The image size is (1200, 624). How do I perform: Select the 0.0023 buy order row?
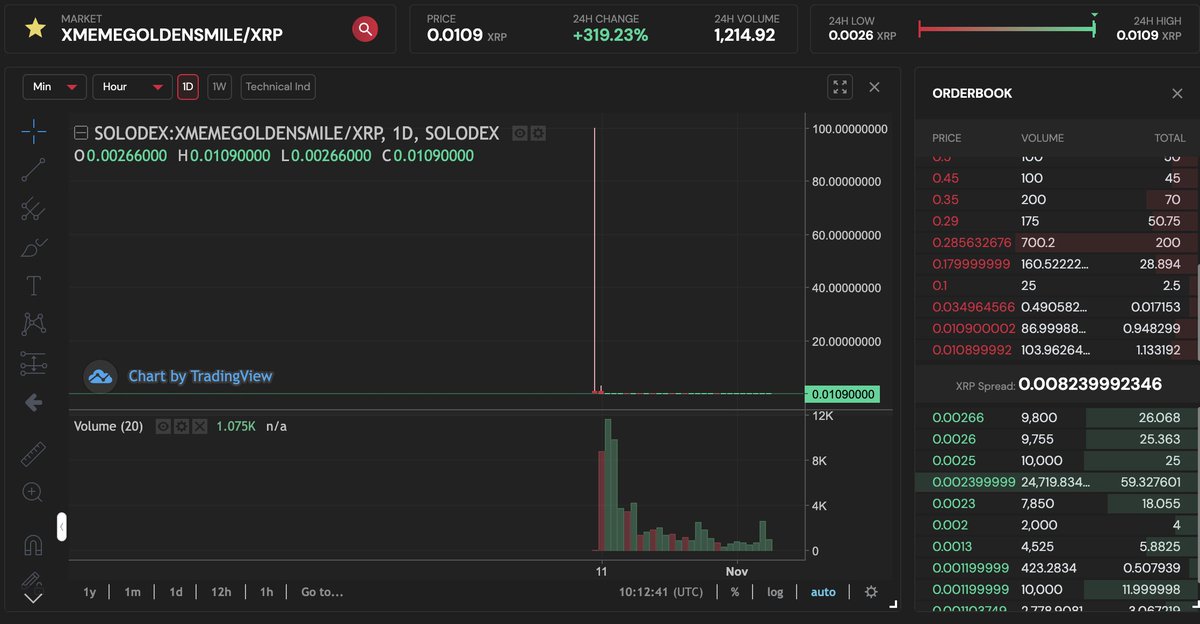tap(1057, 504)
